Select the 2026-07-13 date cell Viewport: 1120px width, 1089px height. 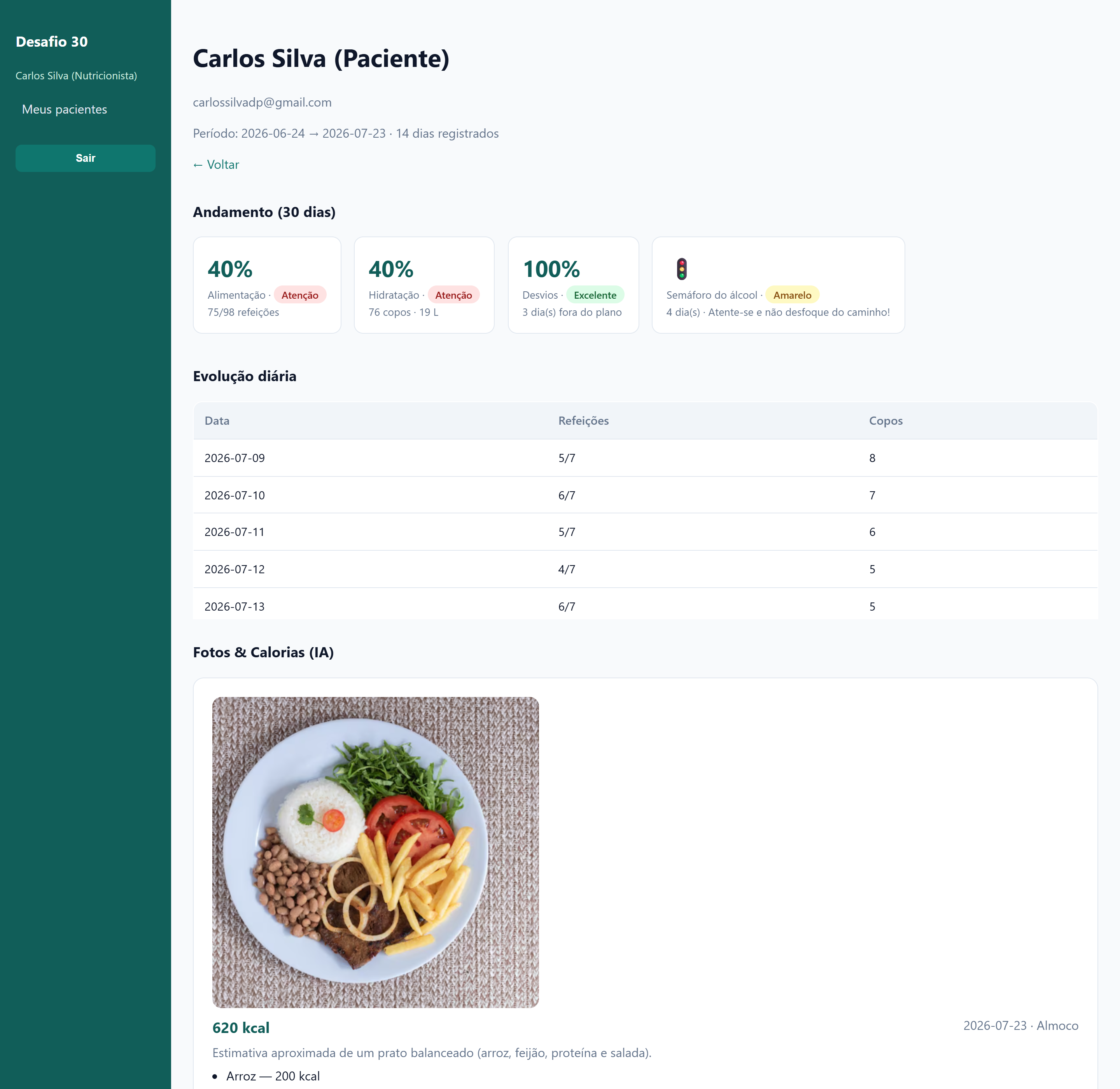[234, 606]
